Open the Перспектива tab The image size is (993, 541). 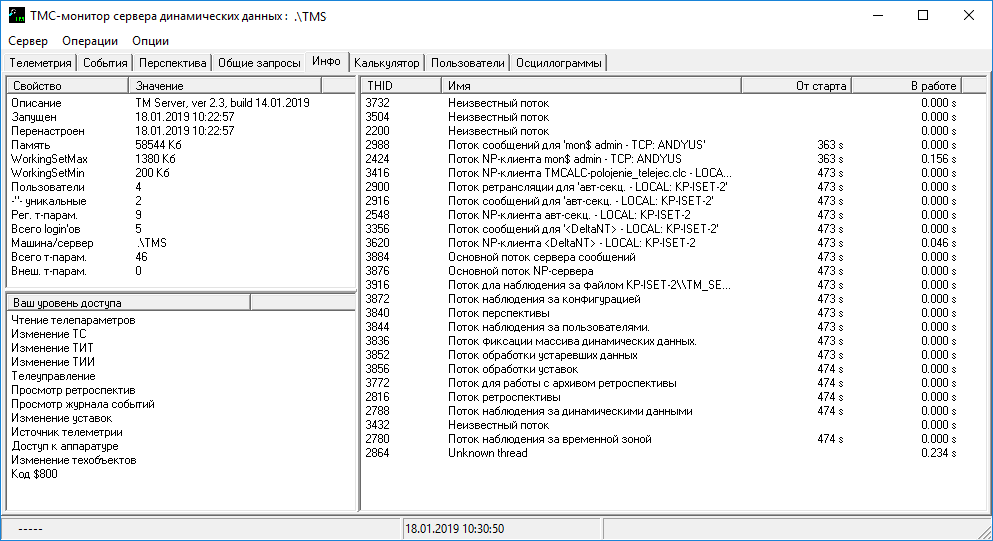(172, 63)
